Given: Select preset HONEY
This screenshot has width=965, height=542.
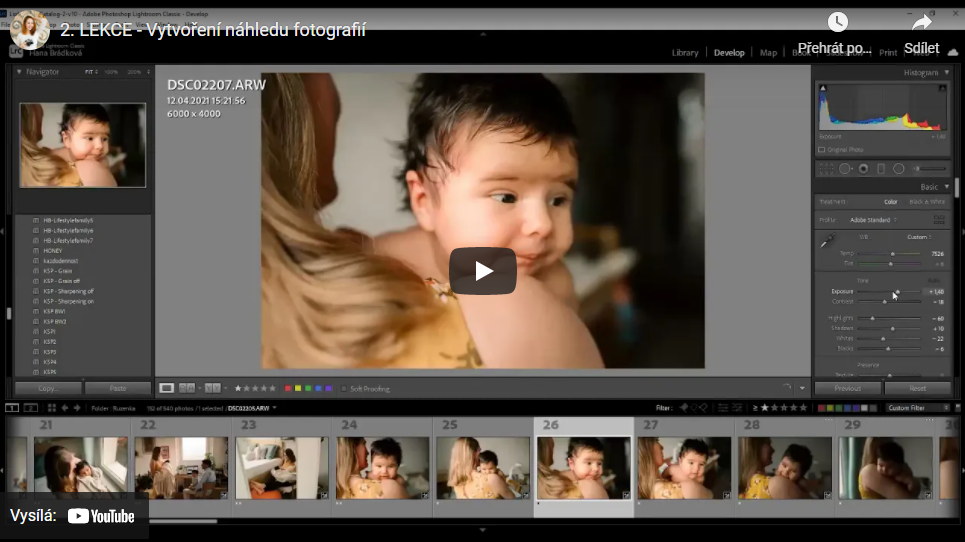Looking at the screenshot, I should pos(53,251).
